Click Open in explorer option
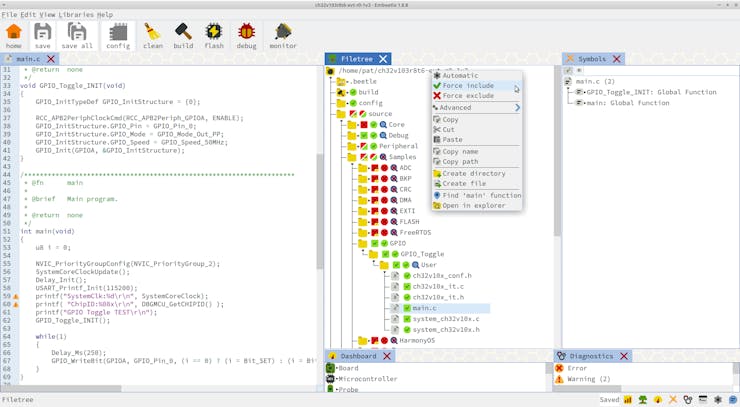Viewport: 740px width, 407px height. click(473, 206)
